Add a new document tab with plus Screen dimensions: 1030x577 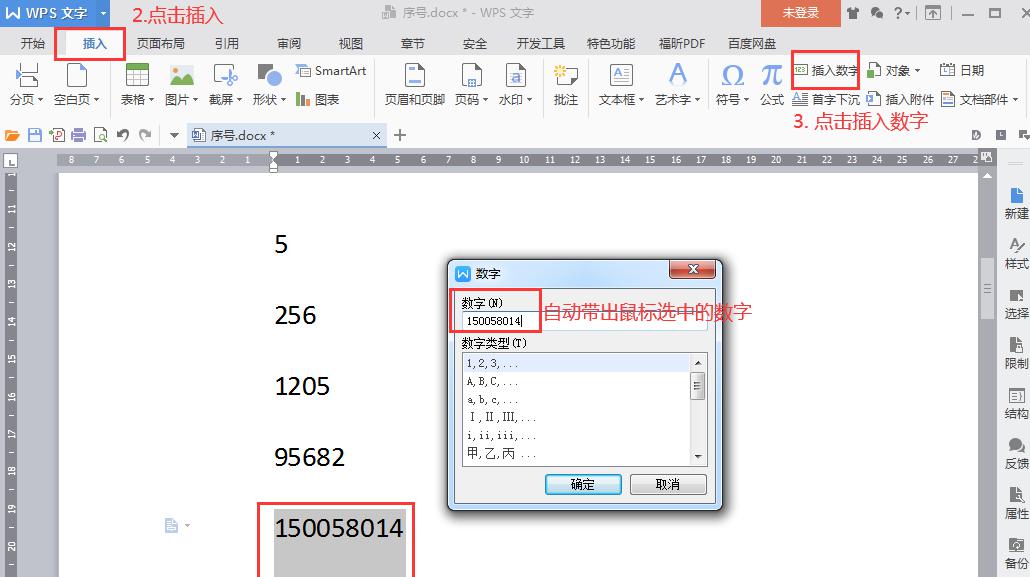click(x=399, y=135)
